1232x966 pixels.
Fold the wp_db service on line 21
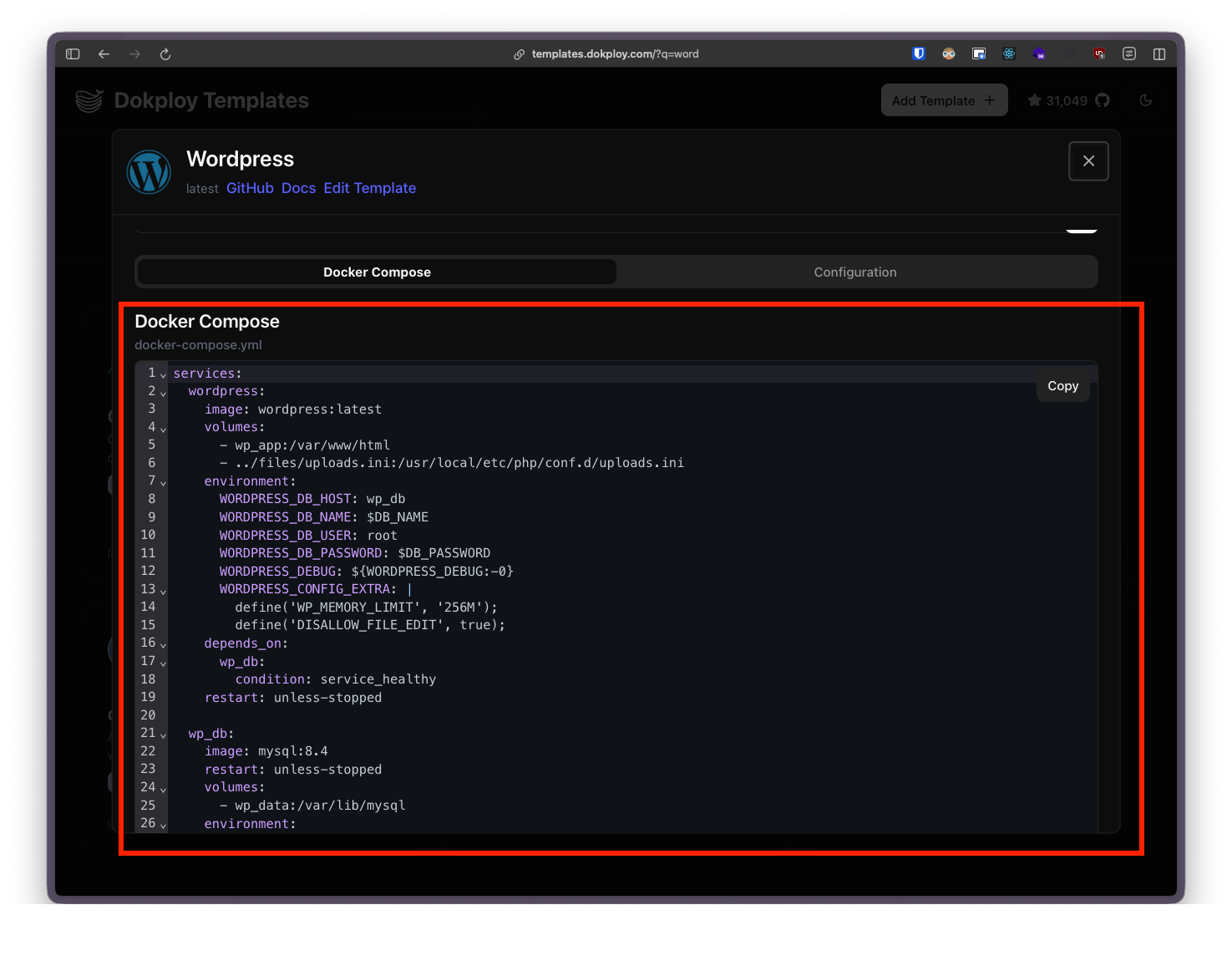tap(164, 735)
